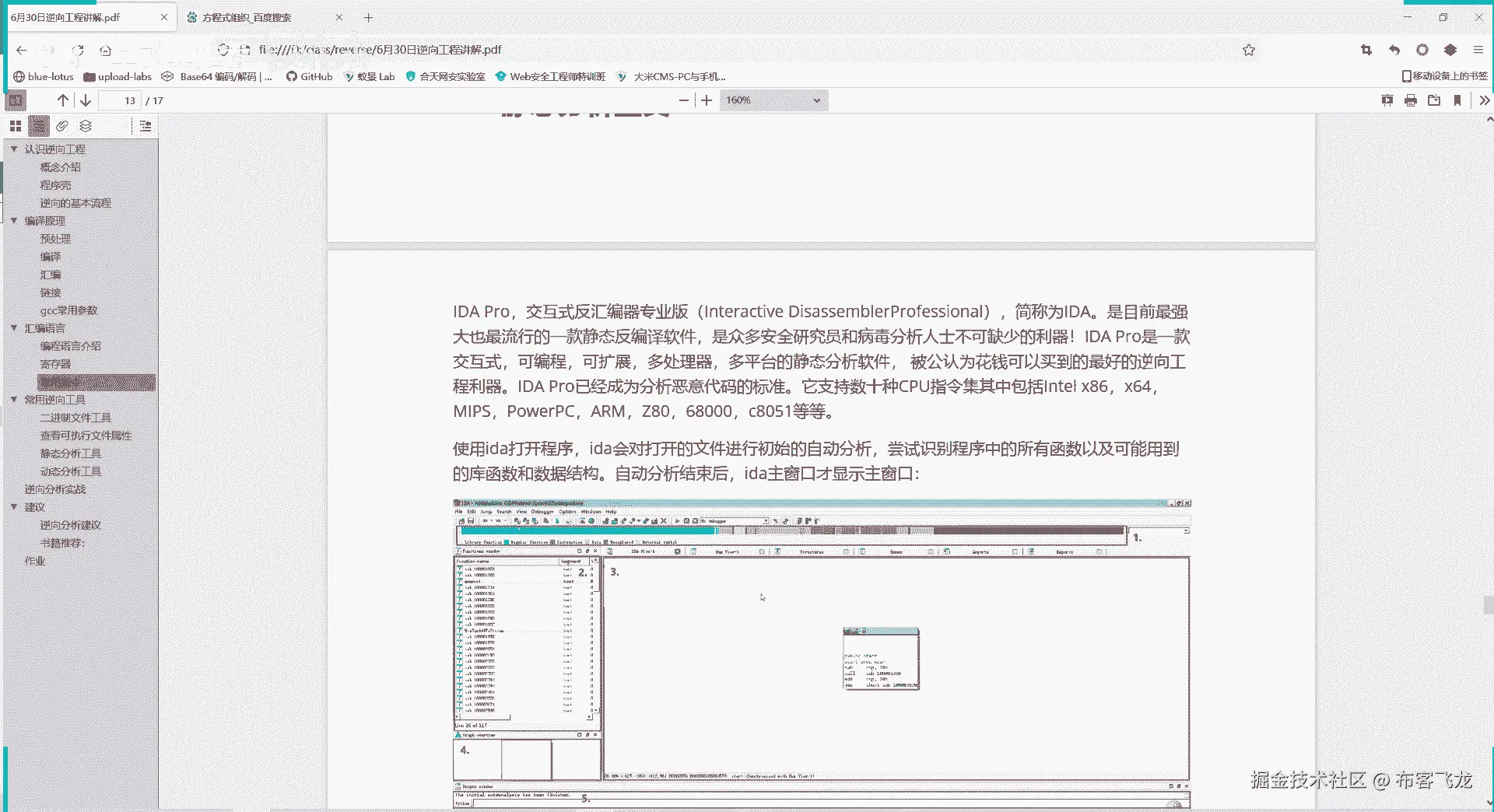Open a new browser tab
Image resolution: width=1494 pixels, height=812 pixels.
[x=369, y=17]
